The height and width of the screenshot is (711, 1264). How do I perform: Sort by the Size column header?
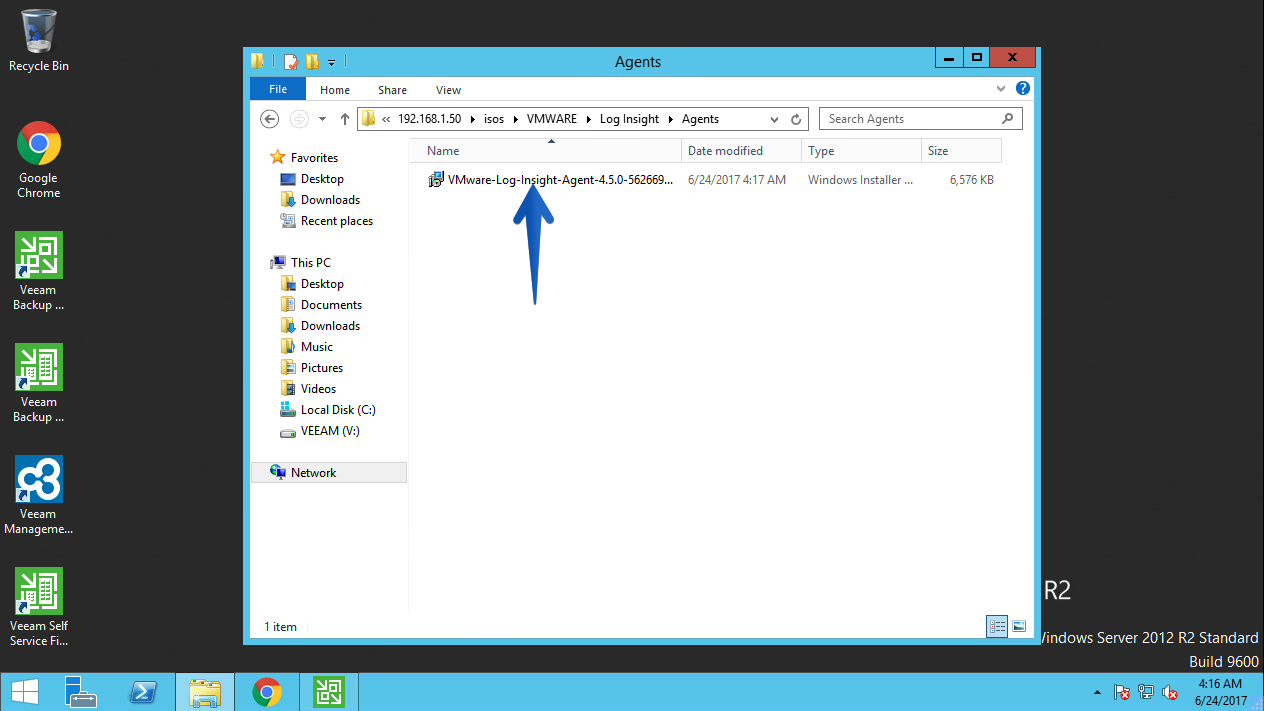point(961,151)
